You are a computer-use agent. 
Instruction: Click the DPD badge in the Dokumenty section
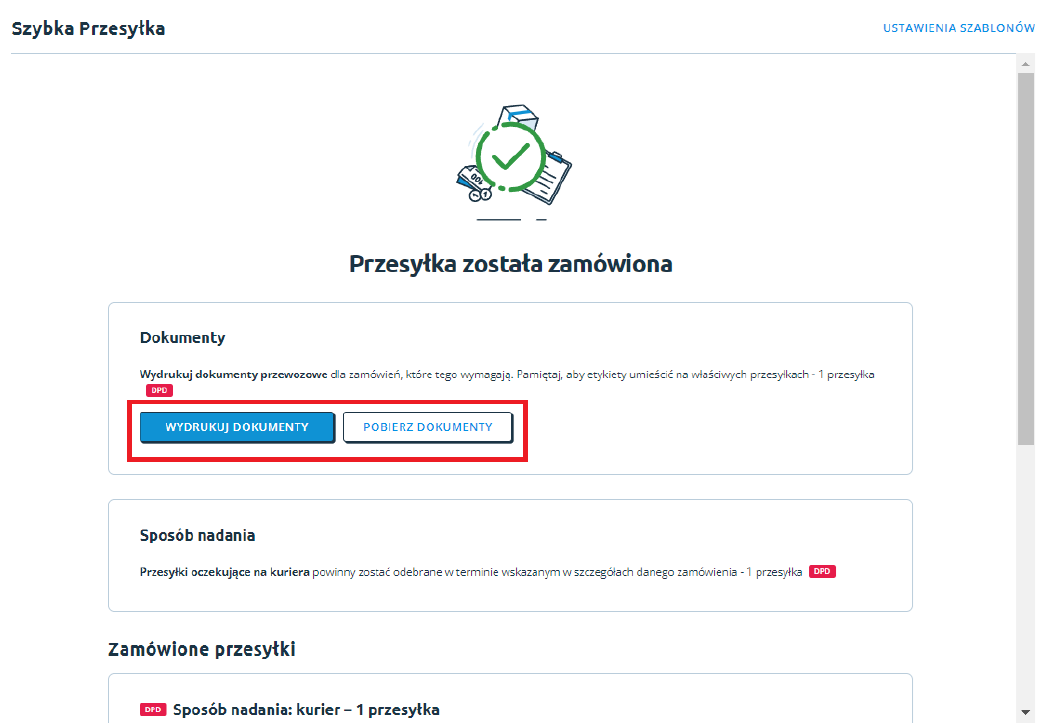click(x=159, y=390)
